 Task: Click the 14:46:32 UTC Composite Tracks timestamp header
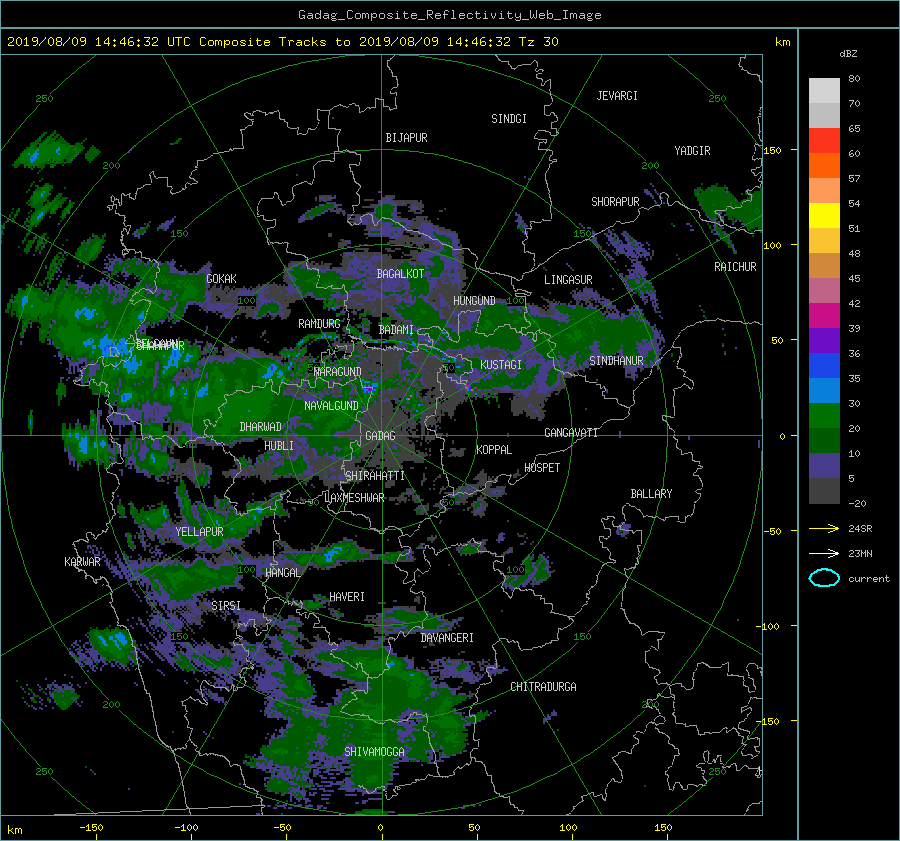coord(282,42)
